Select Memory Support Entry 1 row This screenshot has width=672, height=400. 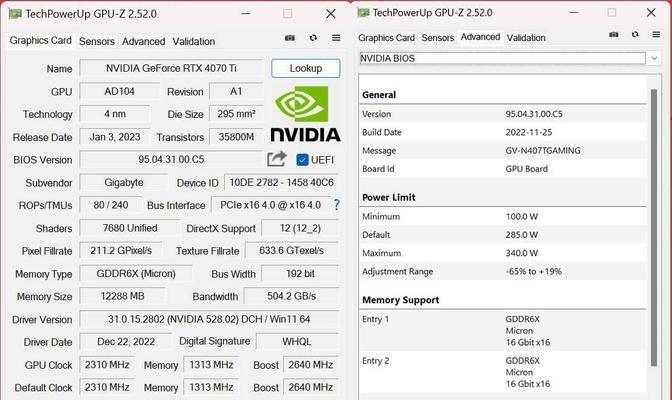503,331
